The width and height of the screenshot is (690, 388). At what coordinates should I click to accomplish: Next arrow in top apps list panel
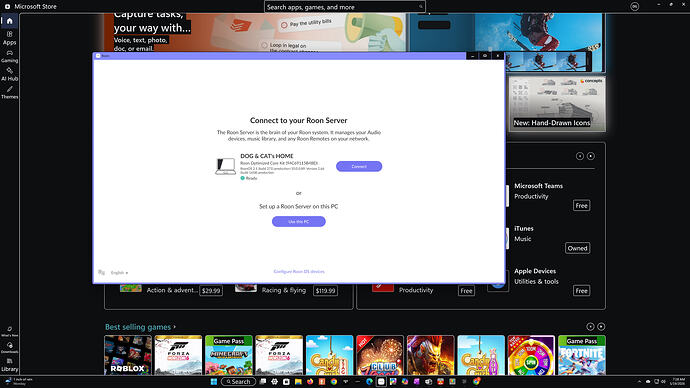pos(591,156)
